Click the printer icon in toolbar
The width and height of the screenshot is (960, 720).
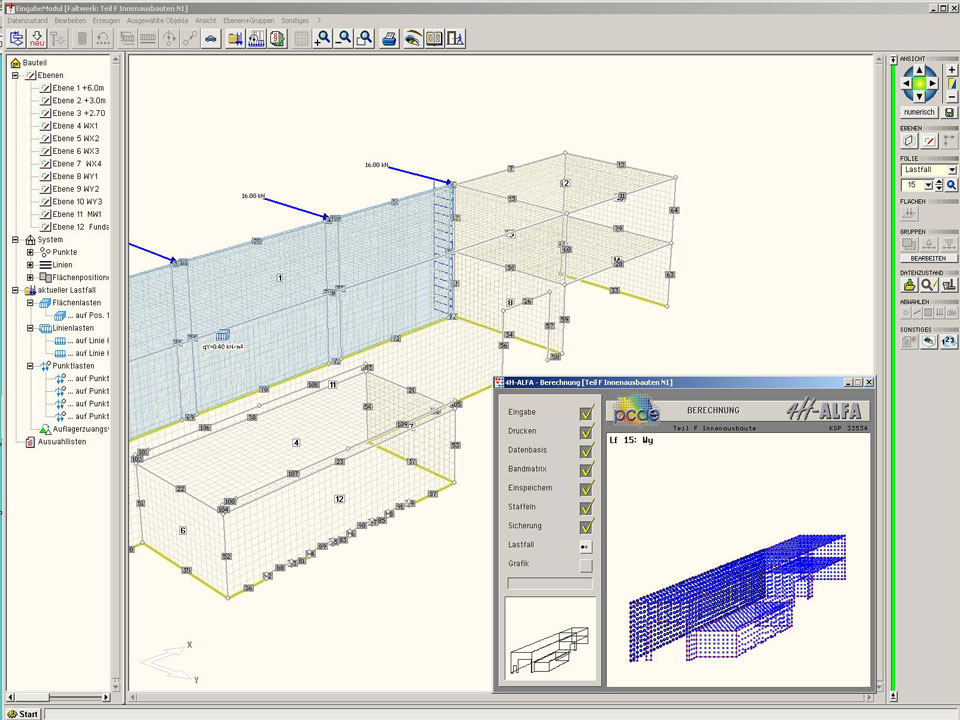click(x=390, y=39)
